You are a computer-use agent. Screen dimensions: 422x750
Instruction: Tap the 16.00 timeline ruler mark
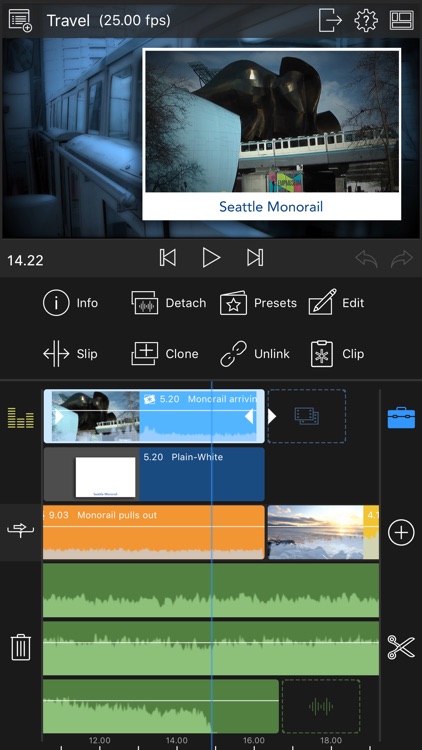click(254, 740)
